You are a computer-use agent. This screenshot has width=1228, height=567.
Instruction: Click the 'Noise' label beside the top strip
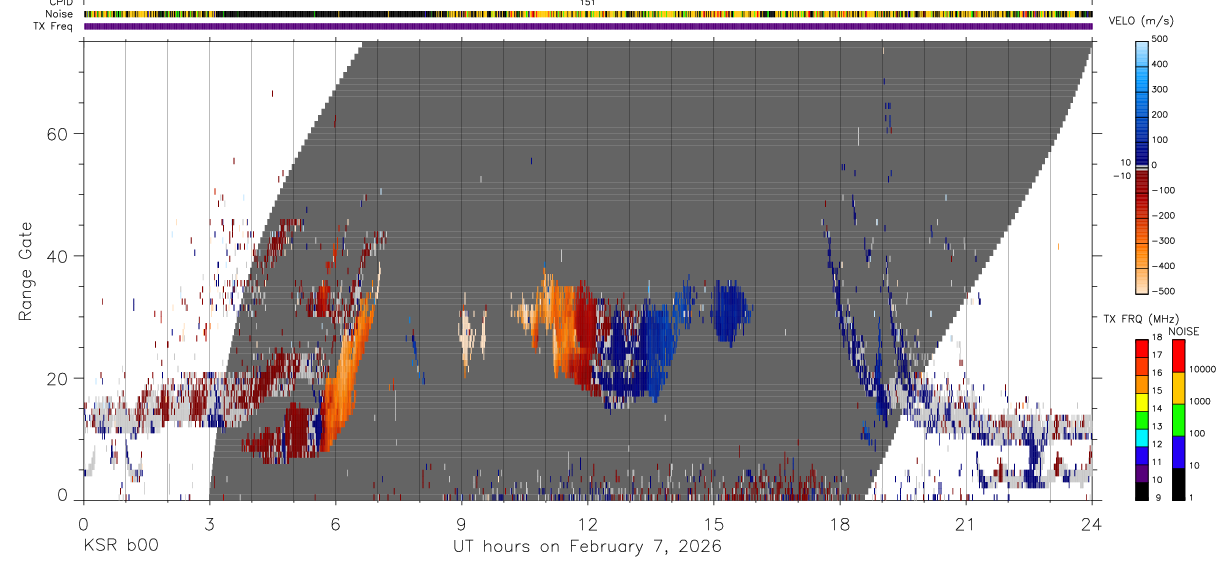(60, 14)
